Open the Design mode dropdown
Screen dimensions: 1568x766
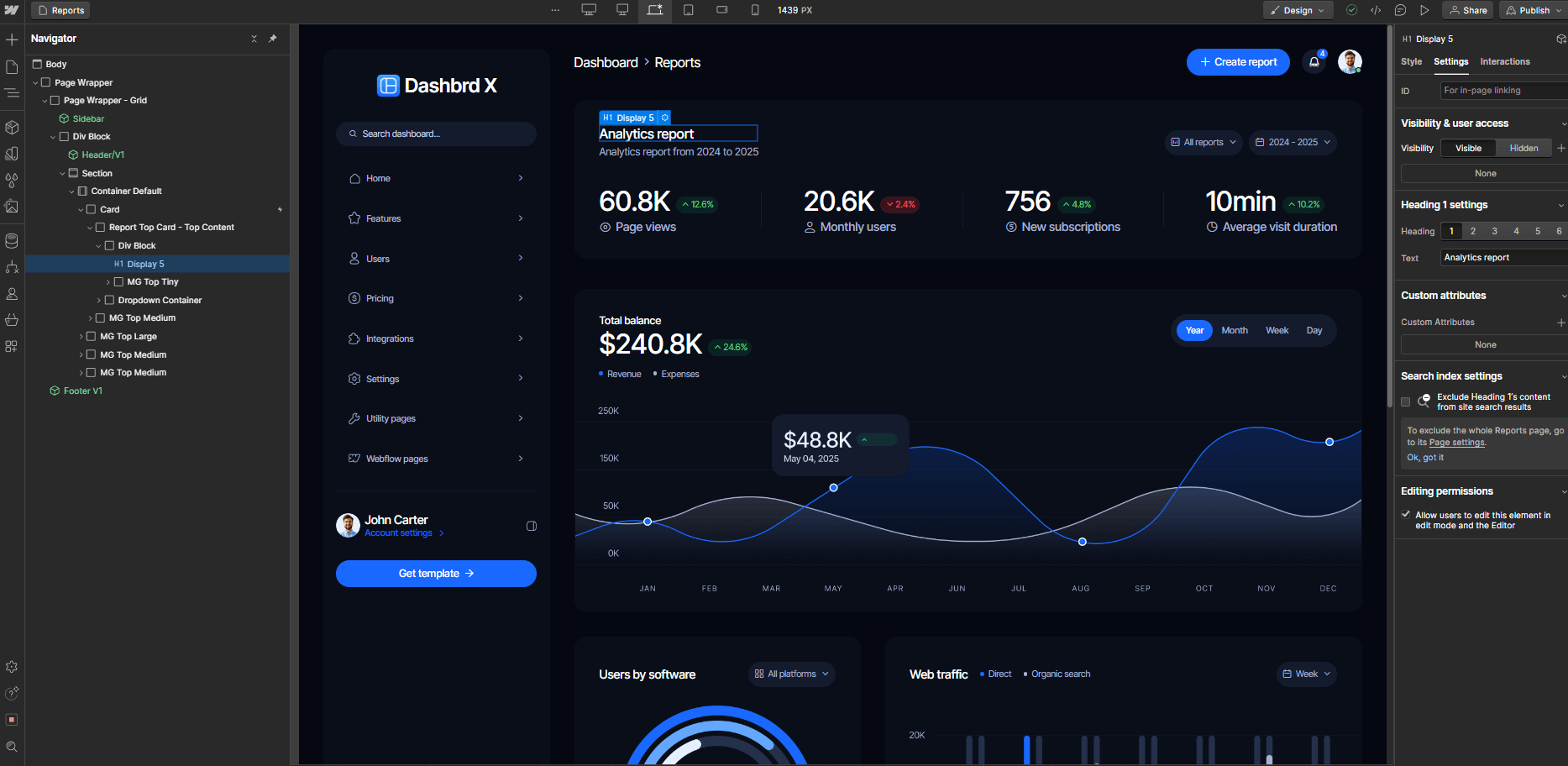pyautogui.click(x=1298, y=10)
